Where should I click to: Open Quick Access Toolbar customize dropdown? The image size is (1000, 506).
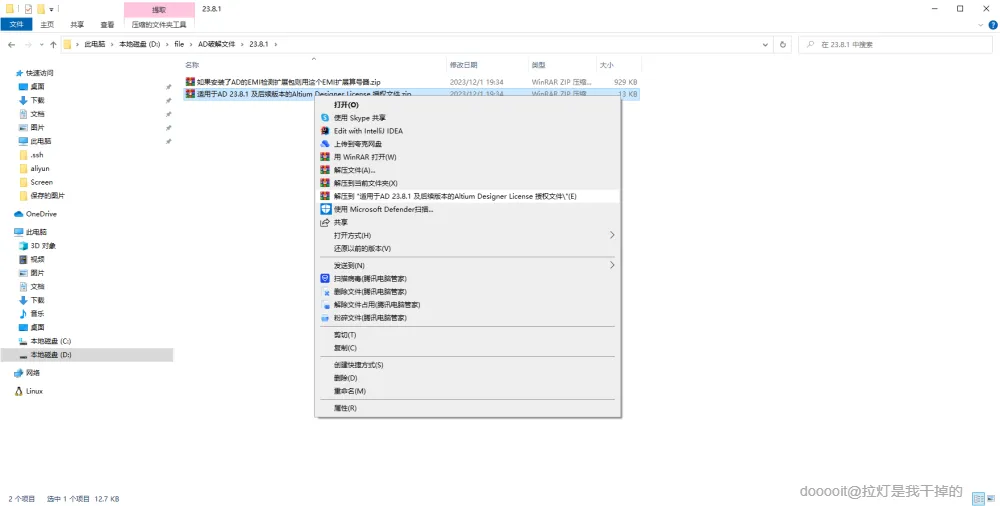pos(52,9)
